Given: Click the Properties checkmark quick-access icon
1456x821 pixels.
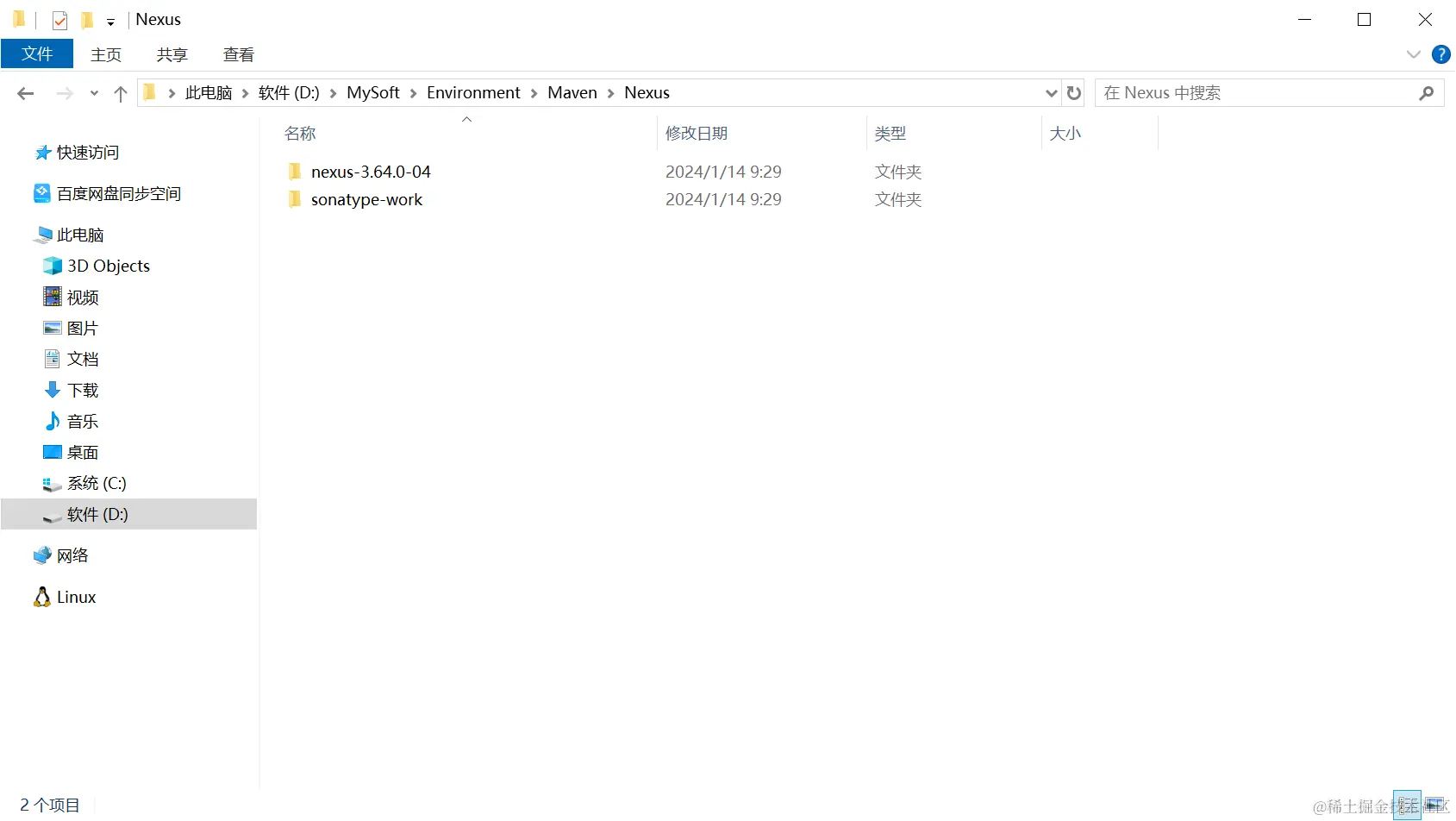Looking at the screenshot, I should point(59,20).
